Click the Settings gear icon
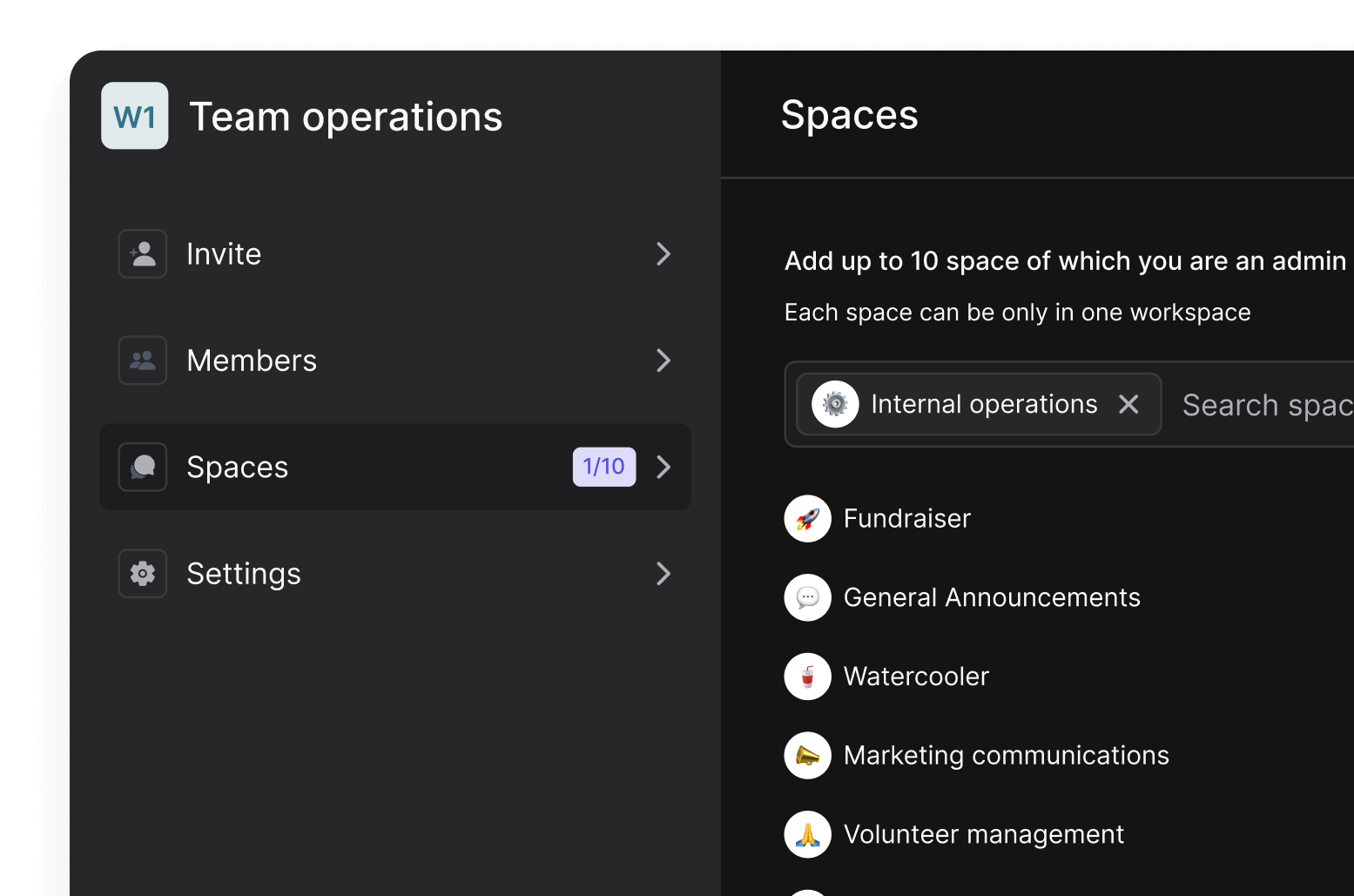 pyautogui.click(x=142, y=573)
